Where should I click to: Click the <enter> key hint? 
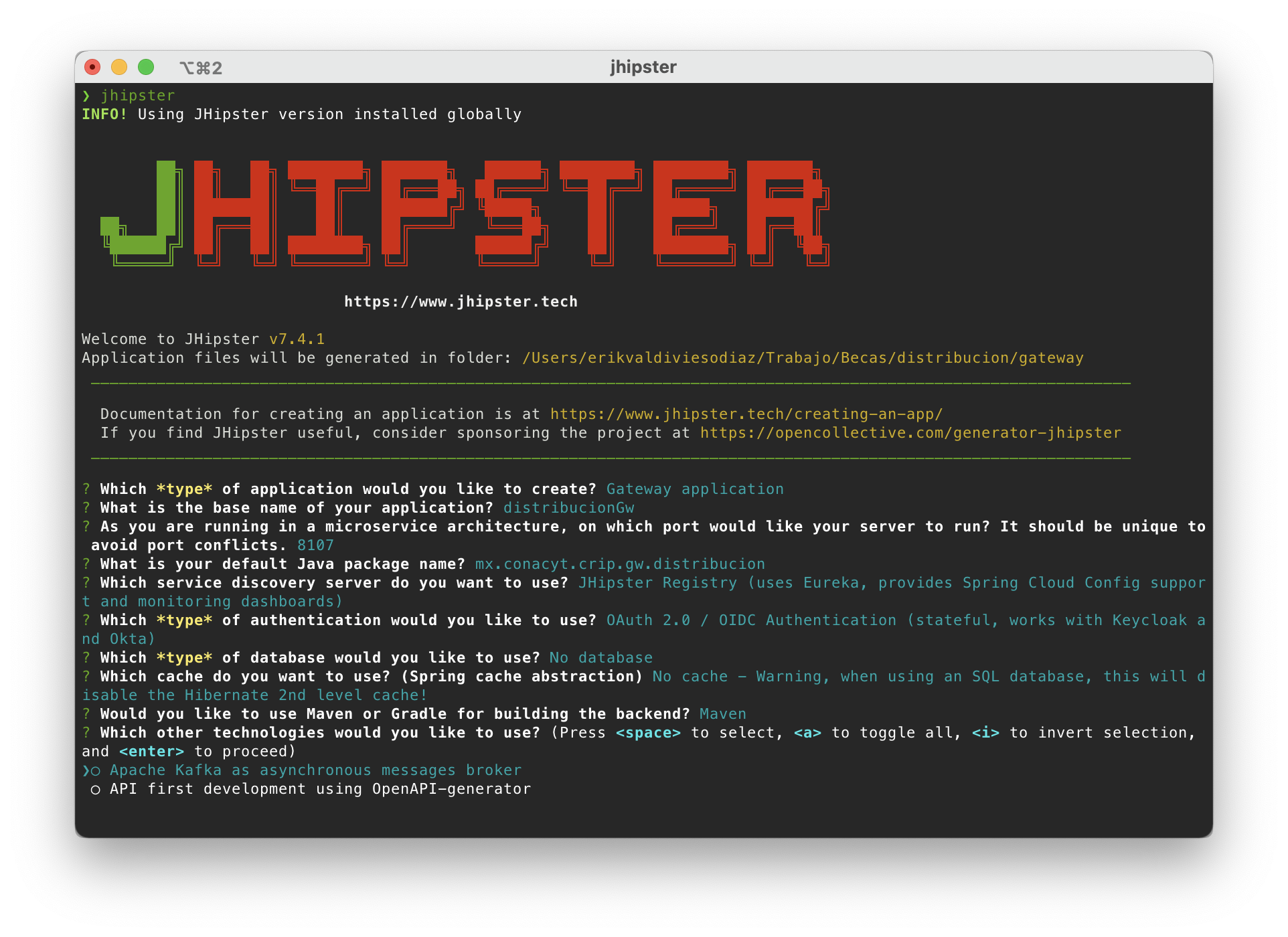pos(151,752)
